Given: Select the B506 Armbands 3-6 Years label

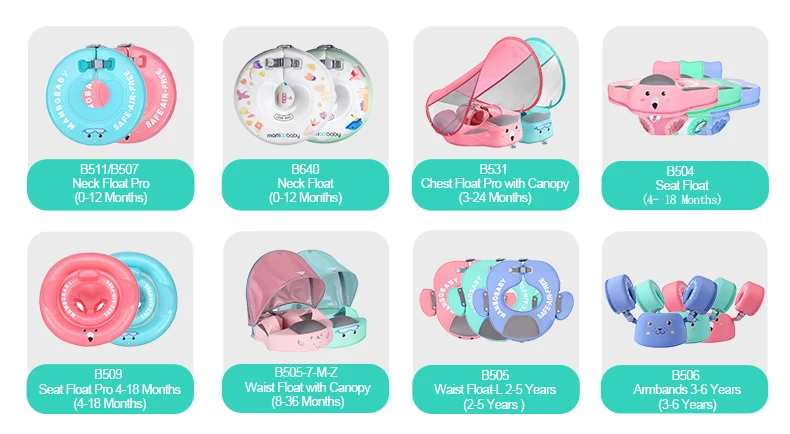Looking at the screenshot, I should point(685,390).
